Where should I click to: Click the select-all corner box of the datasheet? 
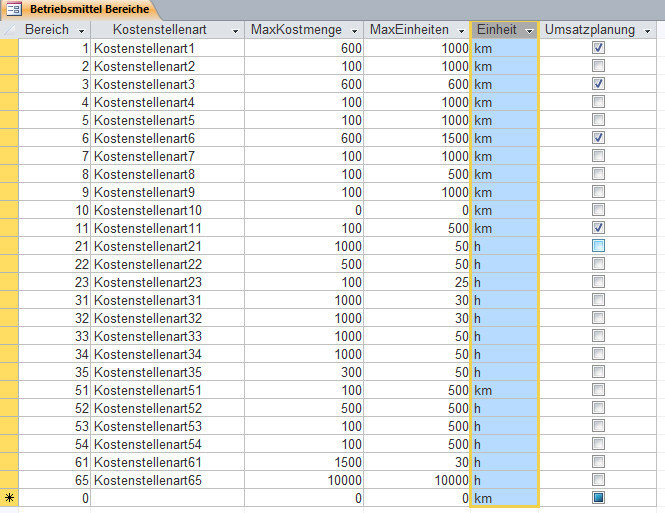click(9, 30)
